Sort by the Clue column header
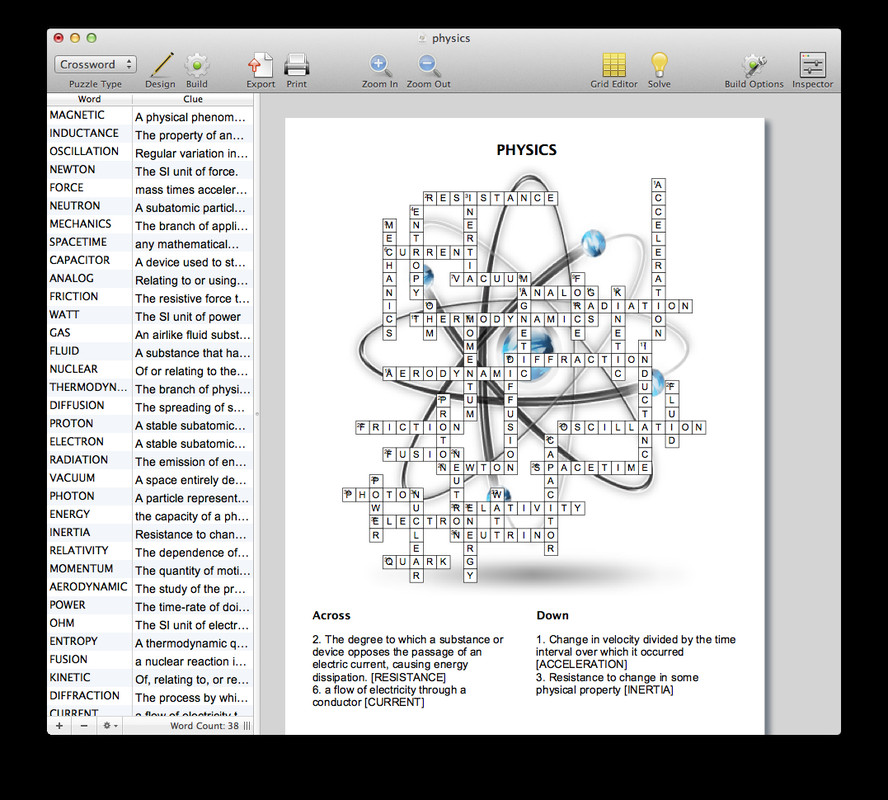 point(193,99)
